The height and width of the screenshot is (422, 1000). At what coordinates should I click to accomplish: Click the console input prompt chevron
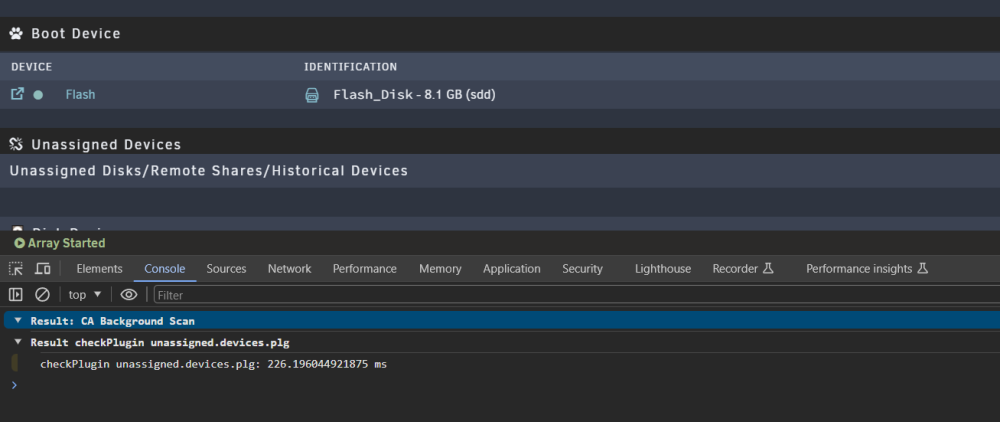coord(14,385)
